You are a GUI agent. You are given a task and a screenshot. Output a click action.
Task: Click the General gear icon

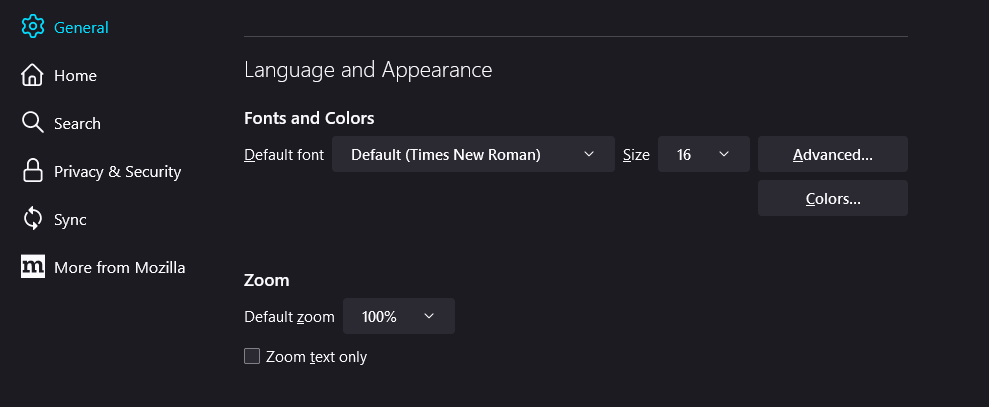[x=33, y=27]
